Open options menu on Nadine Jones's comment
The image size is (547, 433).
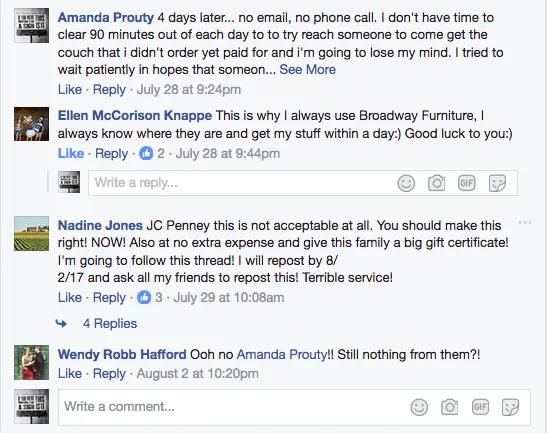click(x=525, y=222)
